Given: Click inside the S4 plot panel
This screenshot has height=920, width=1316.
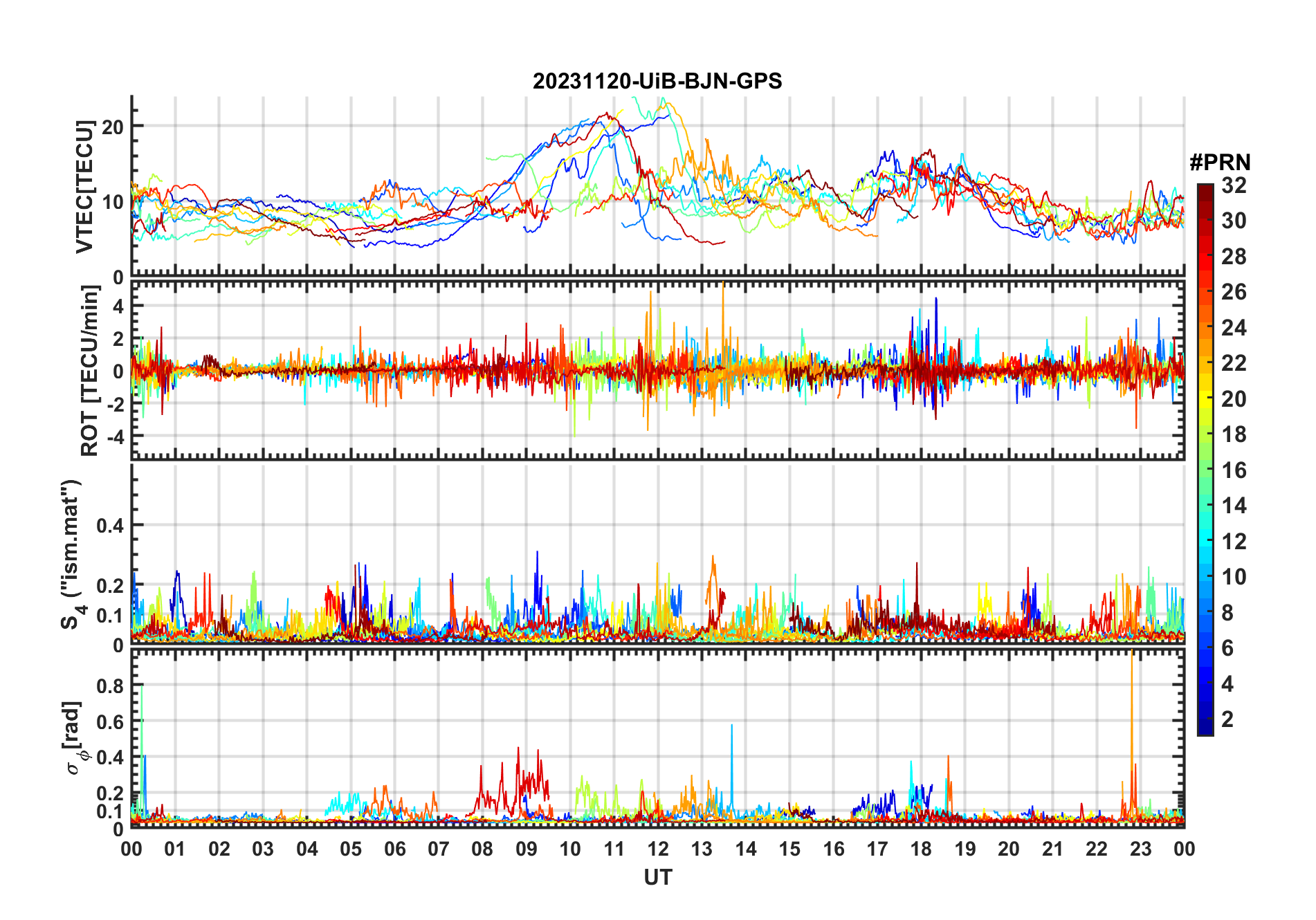Looking at the screenshot, I should click(658, 555).
